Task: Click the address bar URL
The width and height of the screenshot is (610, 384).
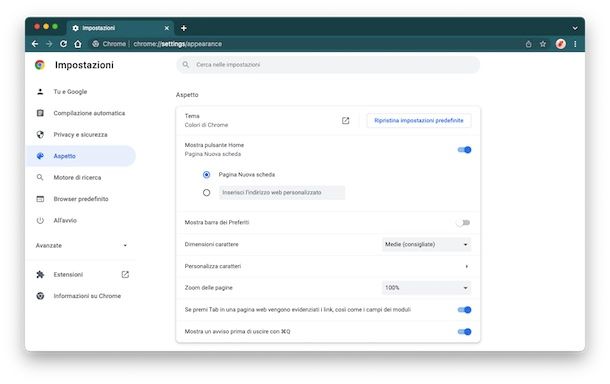Action: (x=177, y=44)
